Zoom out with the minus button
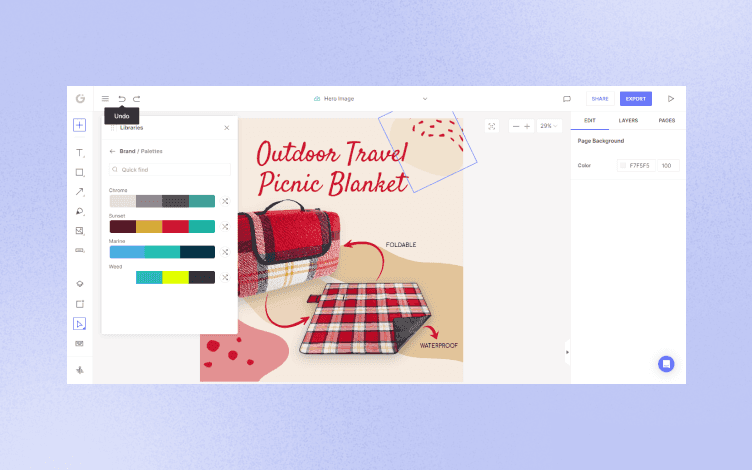Image resolution: width=752 pixels, height=470 pixels. tap(516, 126)
